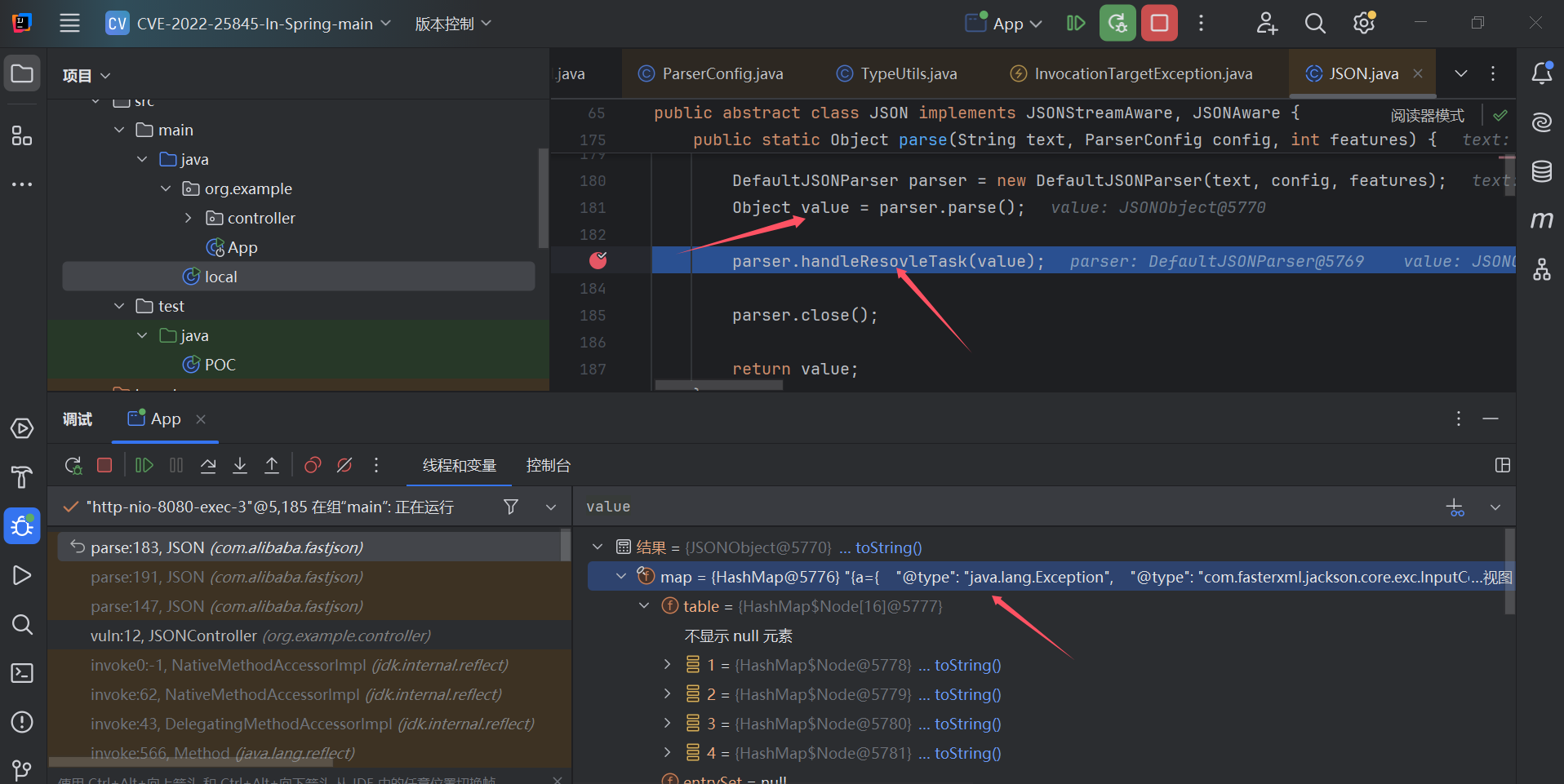Viewport: 1564px width, 784px height.
Task: Collapse the test folder
Action: pyautogui.click(x=119, y=306)
